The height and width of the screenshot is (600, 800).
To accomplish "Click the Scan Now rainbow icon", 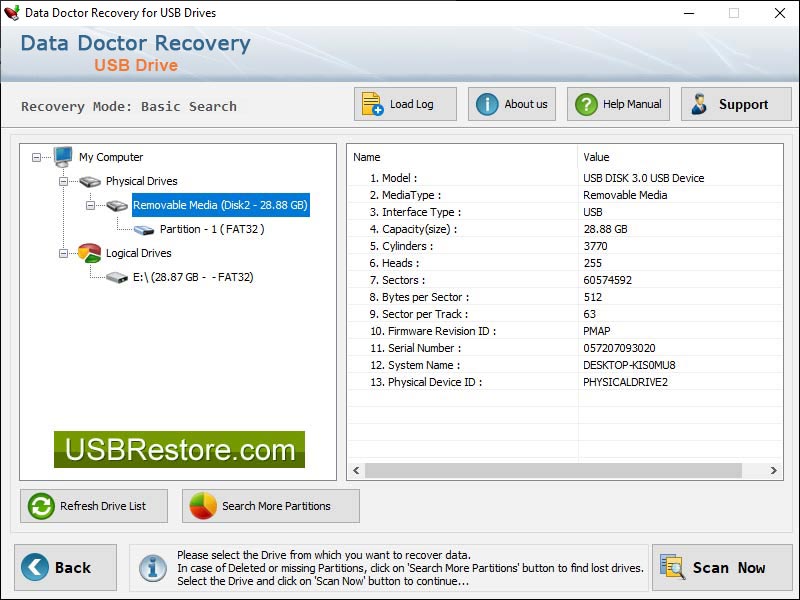I will [672, 567].
